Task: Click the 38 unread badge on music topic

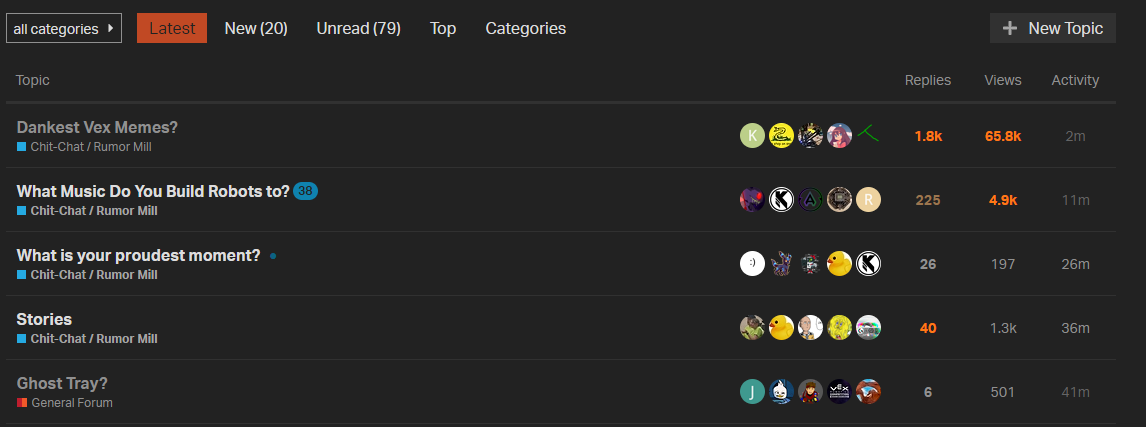Action: (306, 192)
